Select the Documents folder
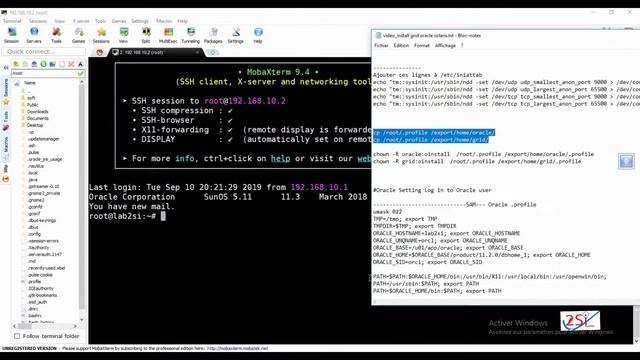The image size is (640, 360). [x=38, y=118]
